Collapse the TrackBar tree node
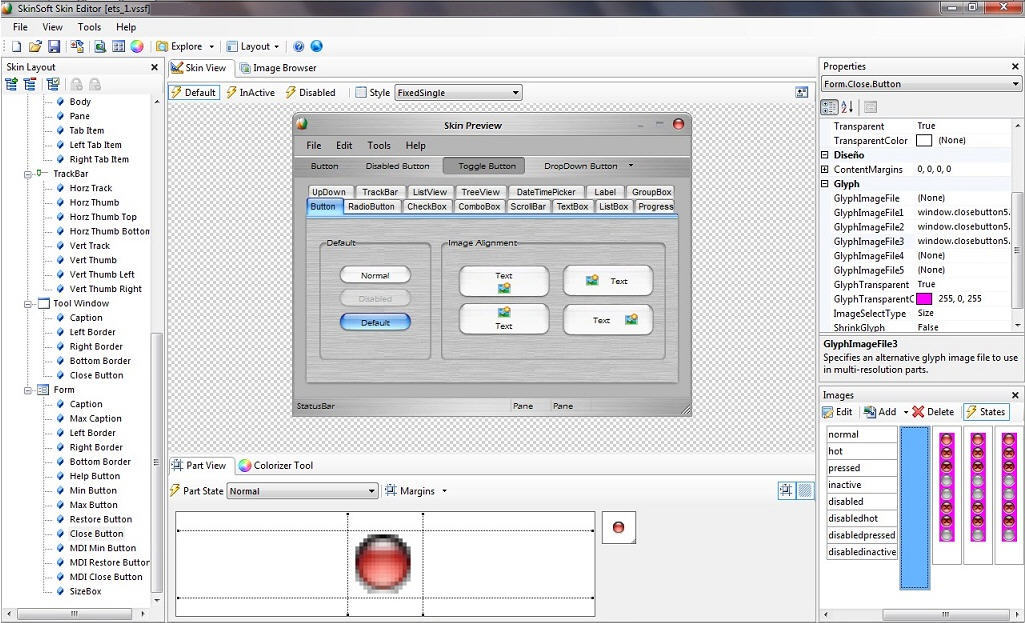The height and width of the screenshot is (623, 1025). pyautogui.click(x=28, y=174)
